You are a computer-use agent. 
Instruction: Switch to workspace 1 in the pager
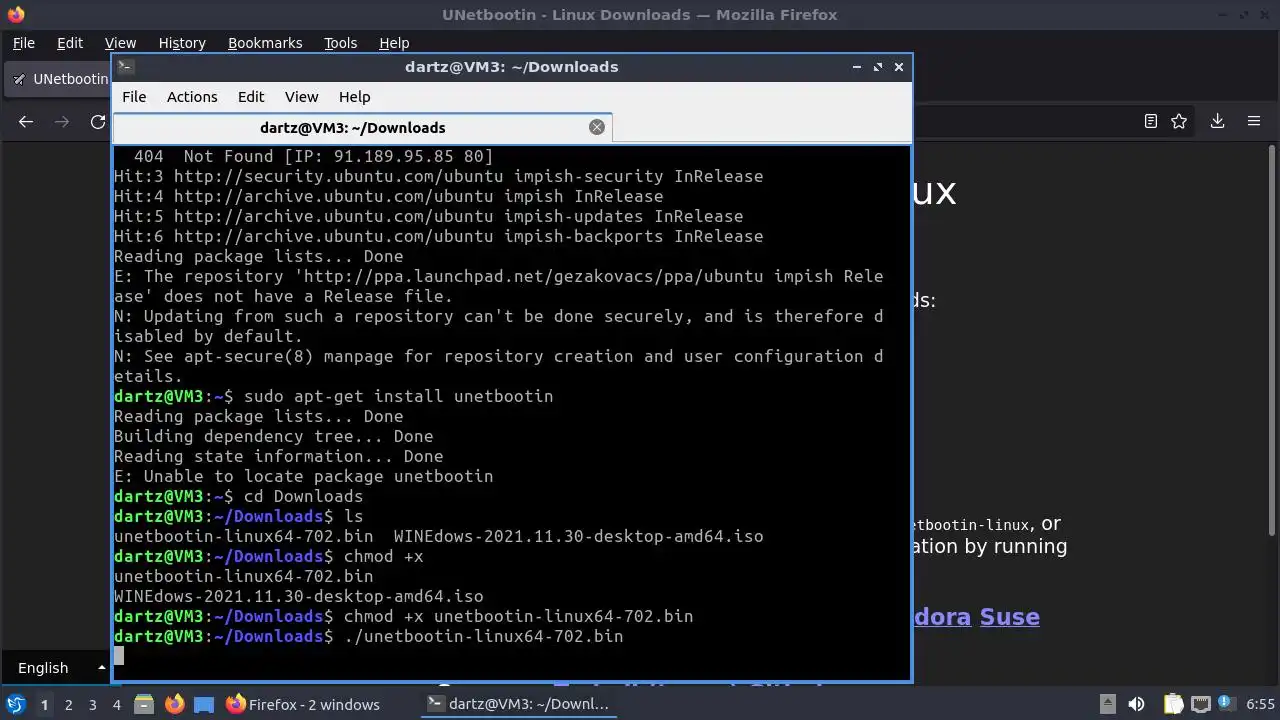coord(44,704)
